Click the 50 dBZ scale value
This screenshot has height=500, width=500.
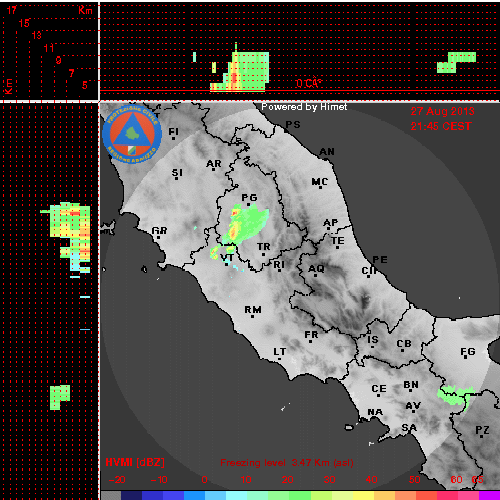point(414,480)
